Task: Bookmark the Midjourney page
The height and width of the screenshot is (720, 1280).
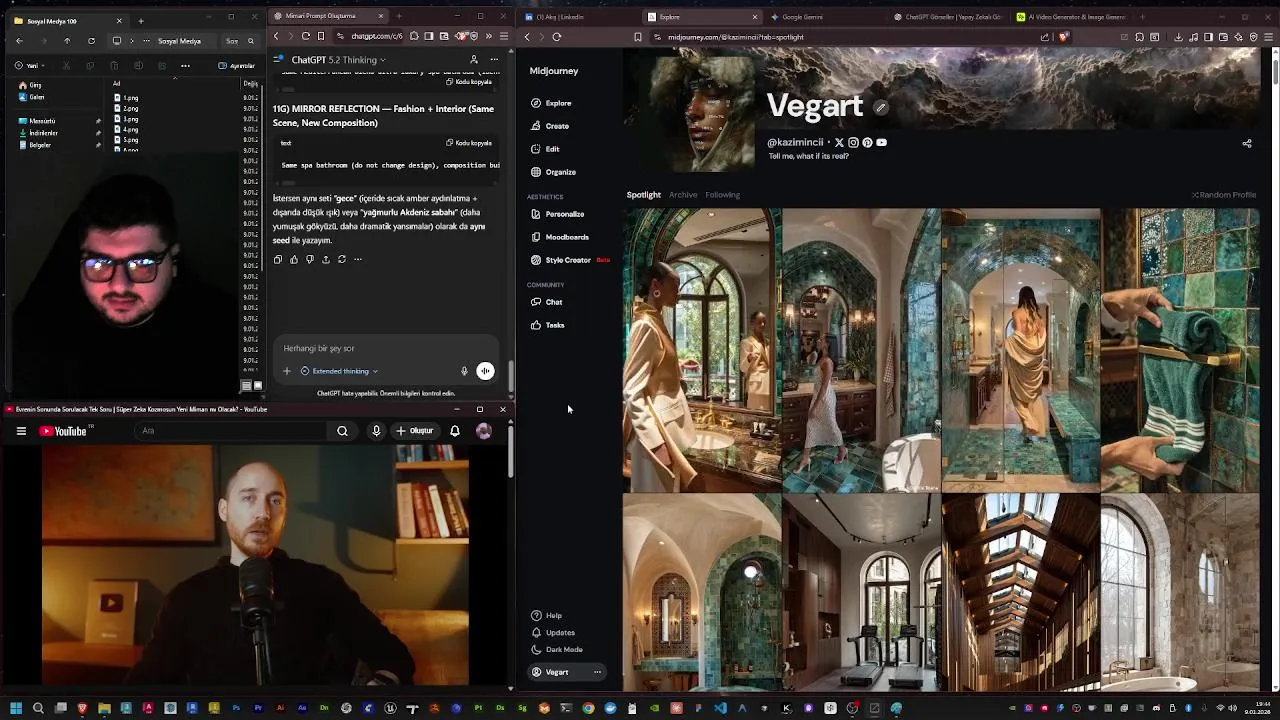Action: coord(637,37)
